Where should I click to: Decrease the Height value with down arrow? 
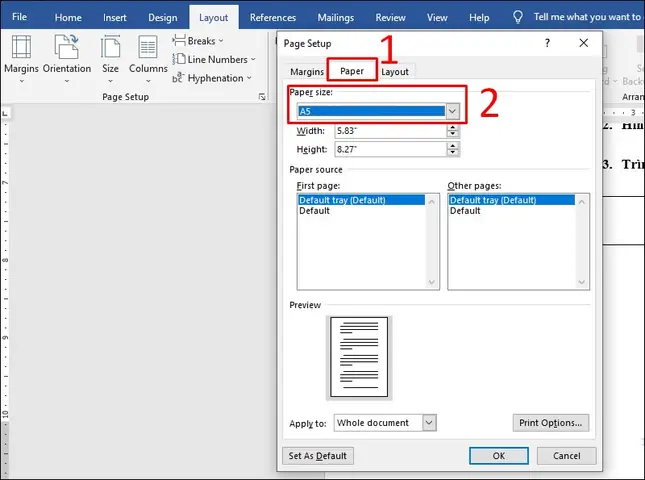tap(453, 153)
